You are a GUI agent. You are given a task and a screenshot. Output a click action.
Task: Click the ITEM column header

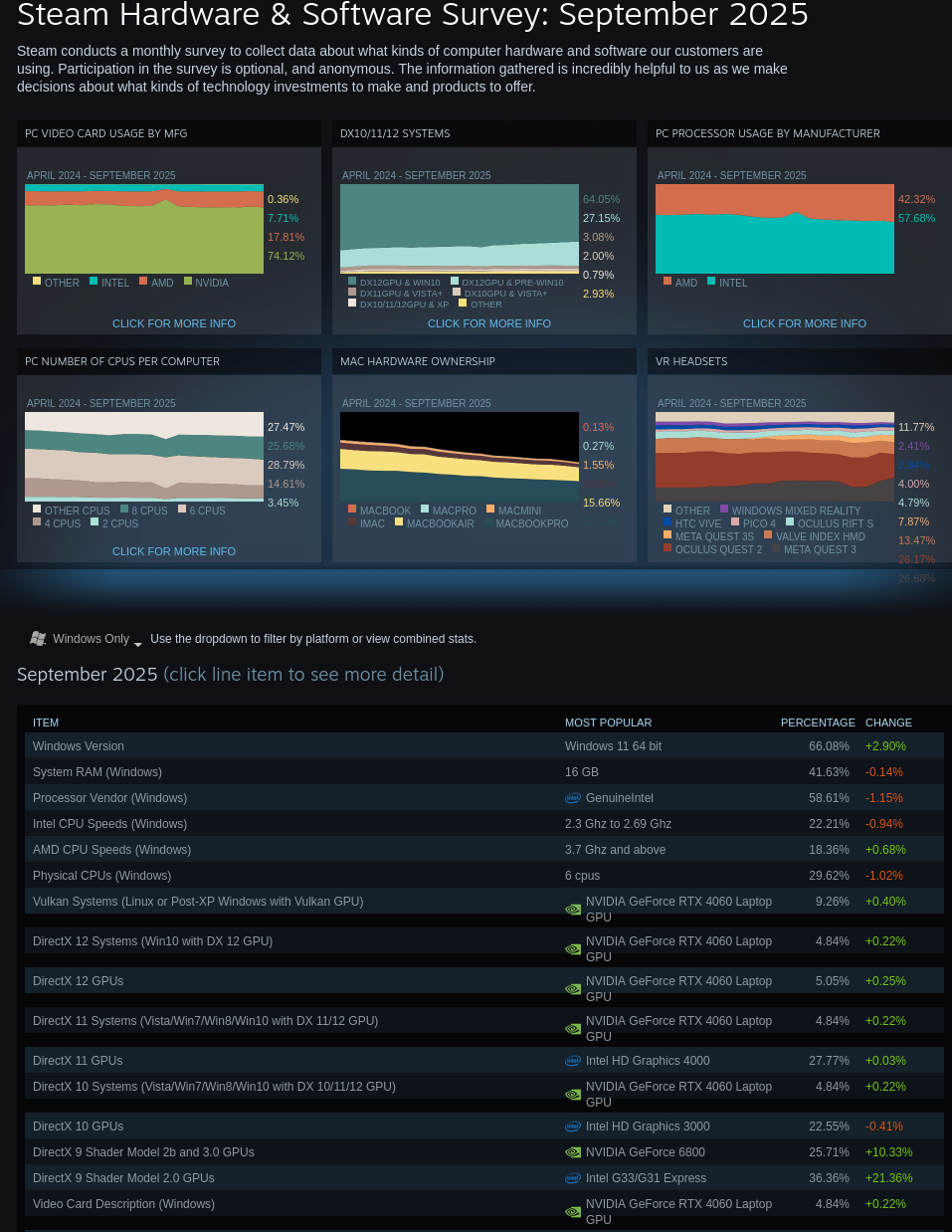point(46,722)
